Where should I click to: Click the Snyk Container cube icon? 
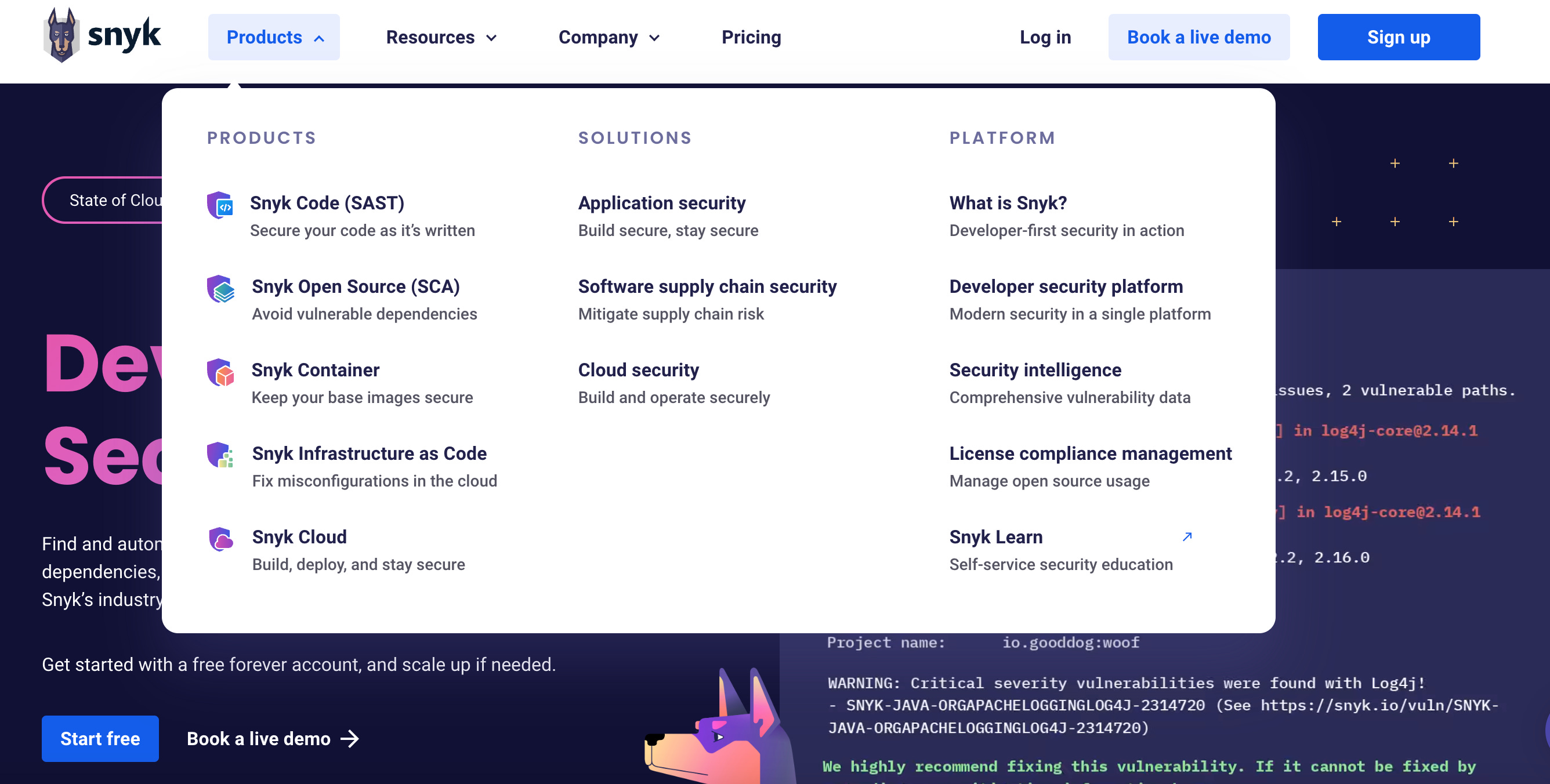(x=220, y=372)
